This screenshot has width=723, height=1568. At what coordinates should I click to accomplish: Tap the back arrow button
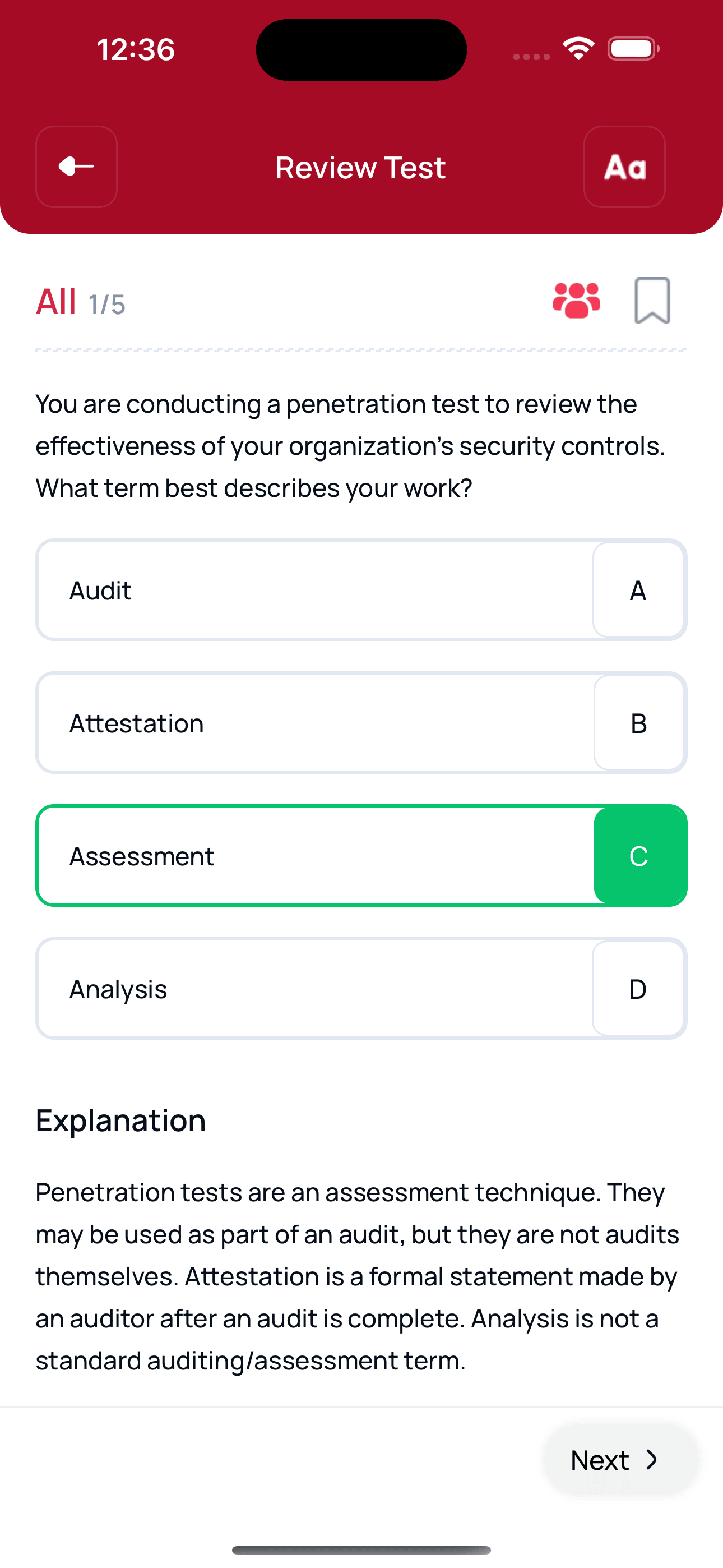(77, 167)
